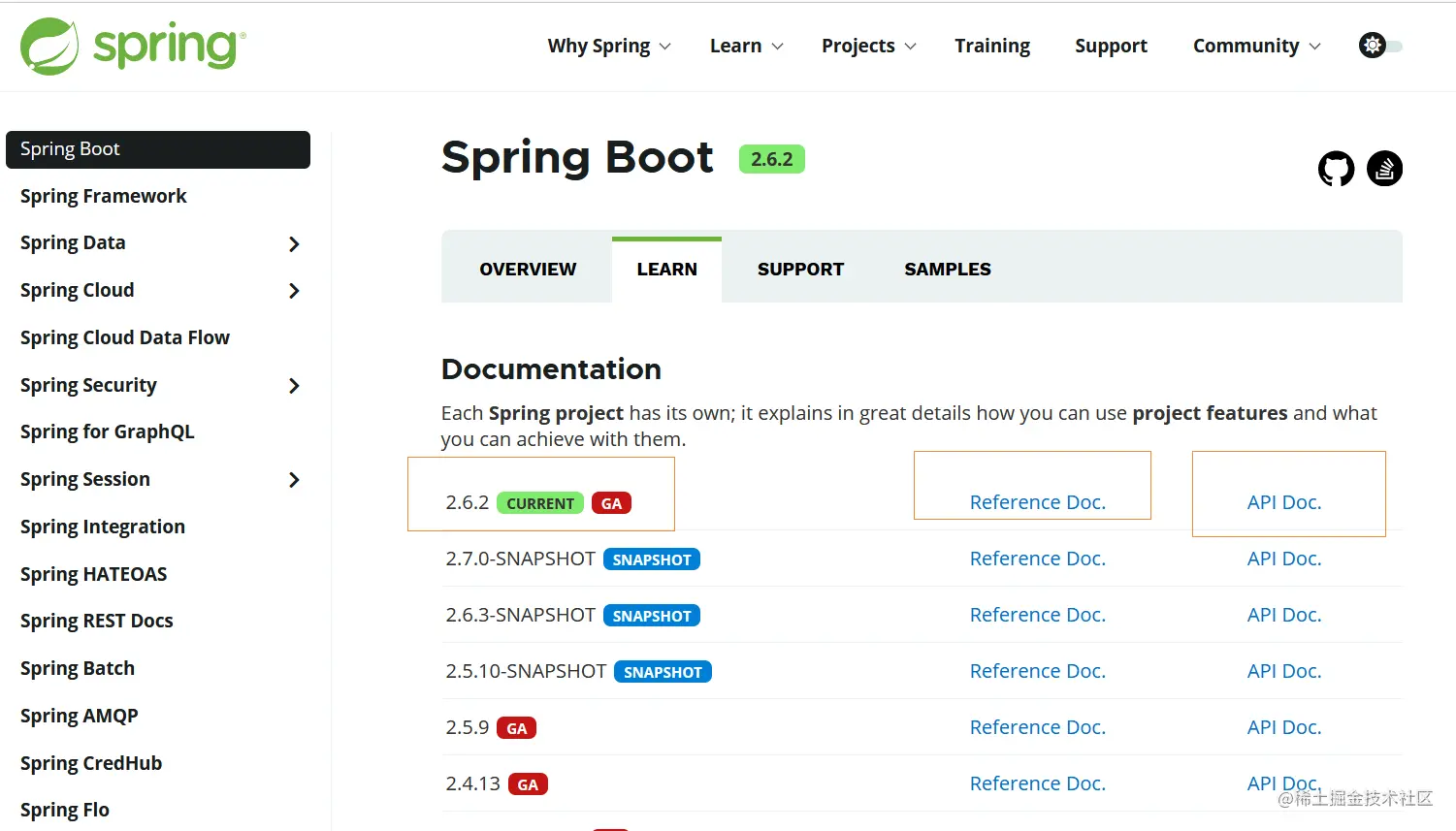
Task: Open API Doc. for 2.6.3-SNAPSHOT
Action: point(1284,615)
